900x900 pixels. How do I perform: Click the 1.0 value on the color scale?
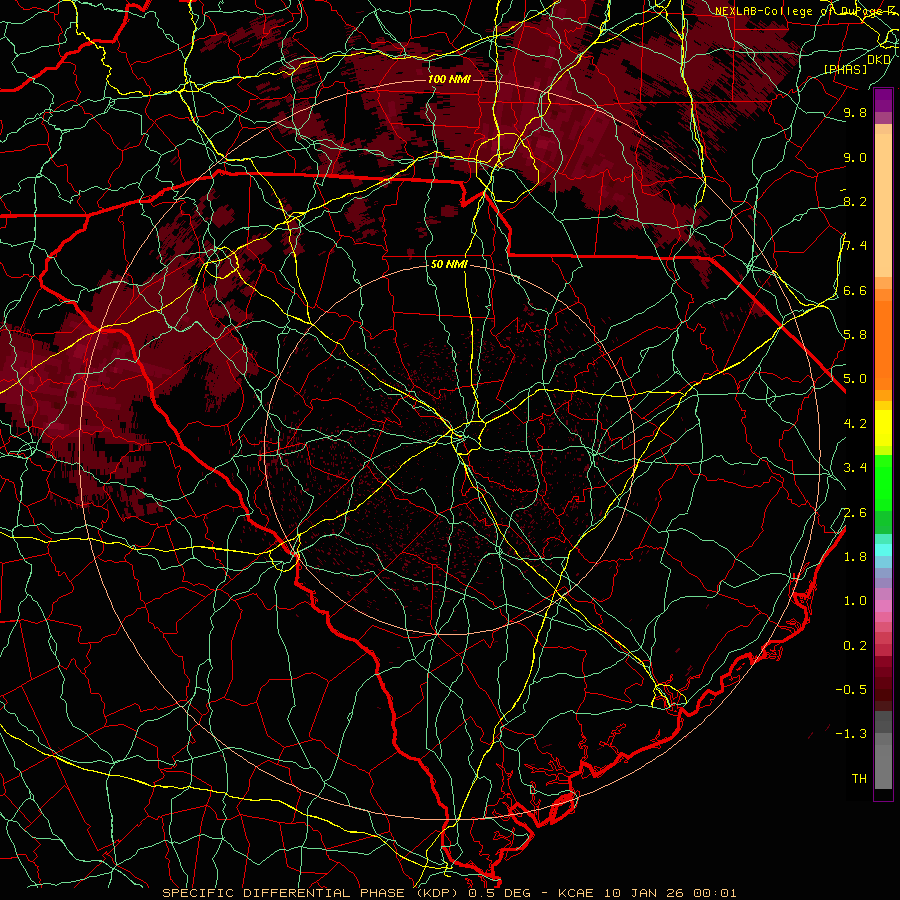click(x=855, y=601)
